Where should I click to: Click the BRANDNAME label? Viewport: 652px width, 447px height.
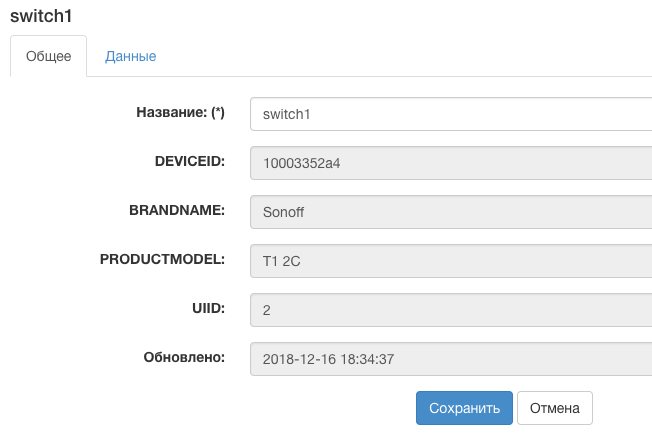pyautogui.click(x=177, y=210)
